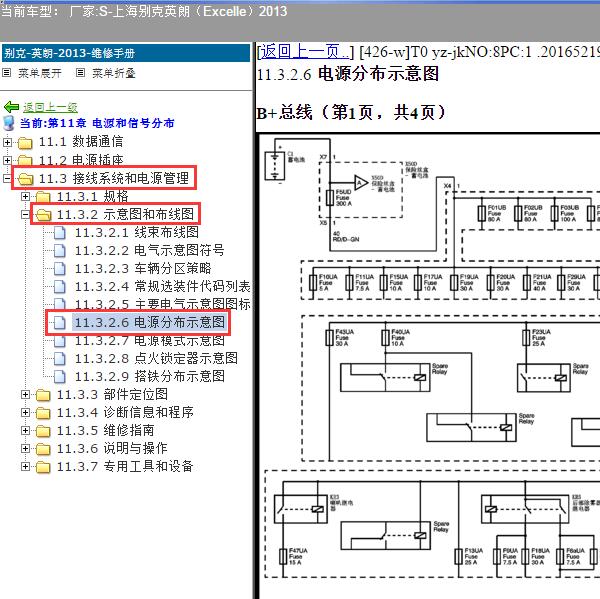Open 11.3.5 维修指南 section
The width and height of the screenshot is (600, 599).
[106, 430]
